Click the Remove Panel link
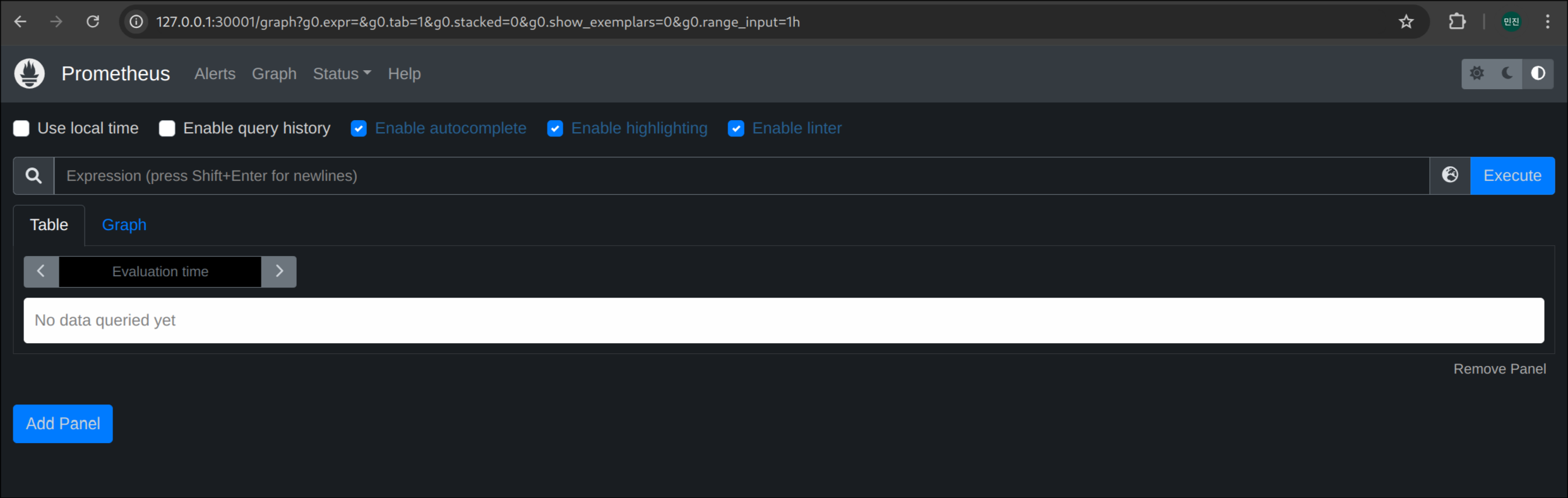This screenshot has height=498, width=1568. click(1499, 369)
